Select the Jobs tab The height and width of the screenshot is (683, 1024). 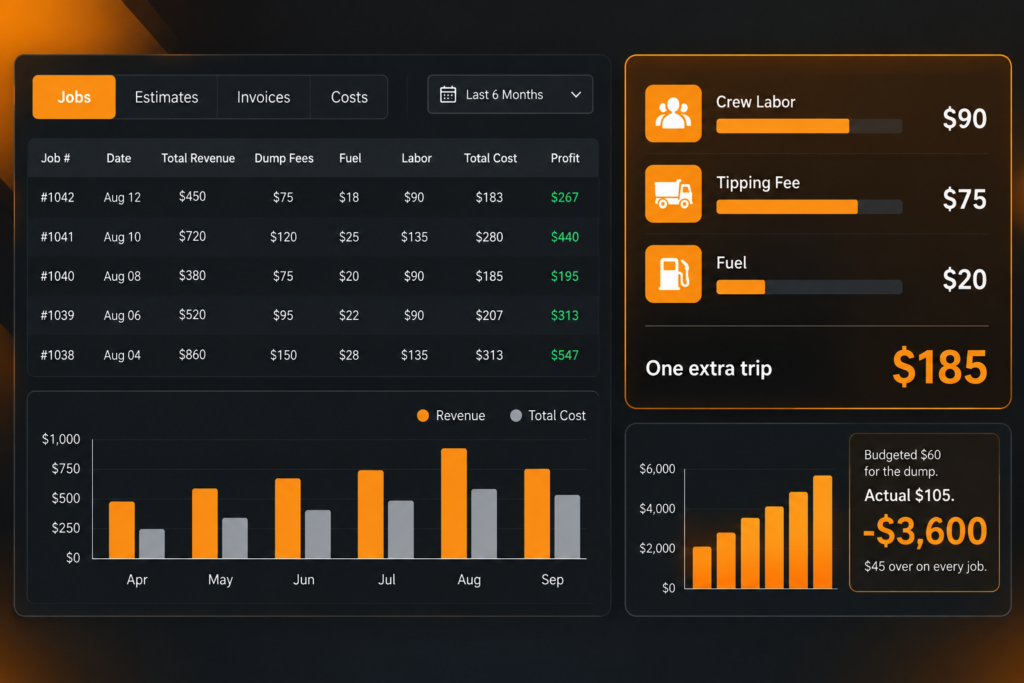pos(74,97)
